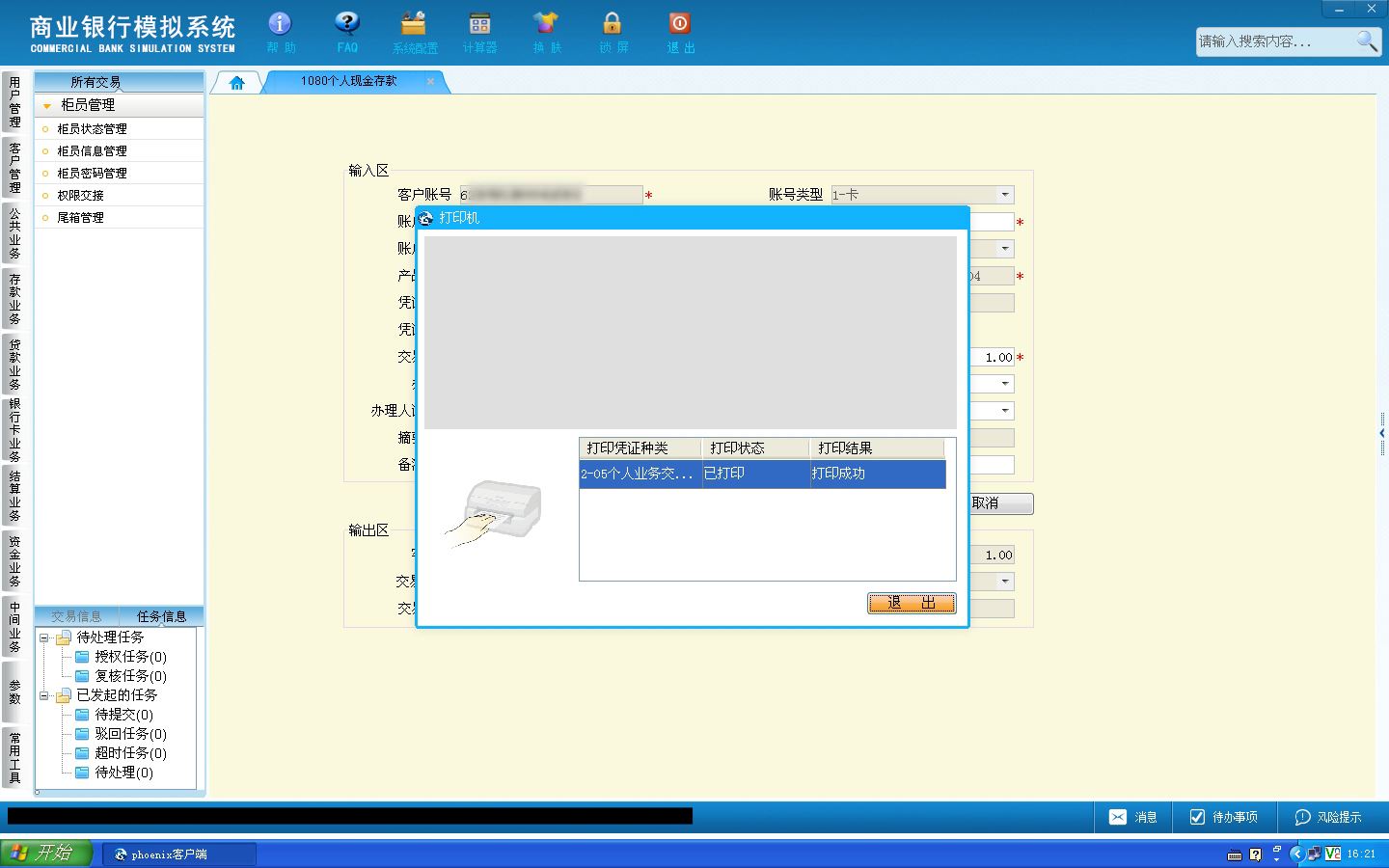Viewport: 1389px width, 868px height.
Task: Close the 1080个人现金存款 tab
Action: point(430,81)
